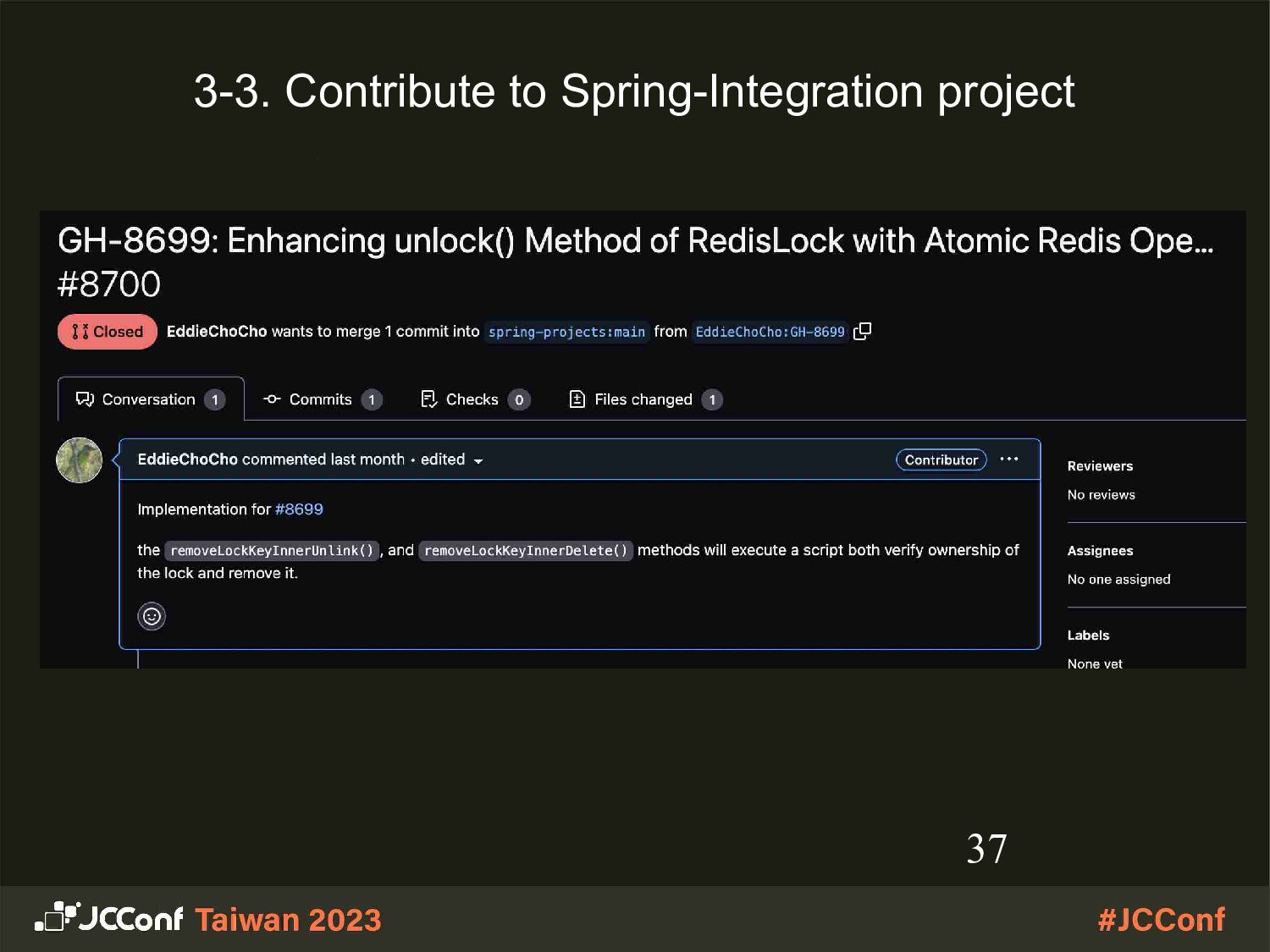Open the EddieChoCho:GH-8699 head branch link
Viewport: 1270px width, 952px height.
click(770, 332)
